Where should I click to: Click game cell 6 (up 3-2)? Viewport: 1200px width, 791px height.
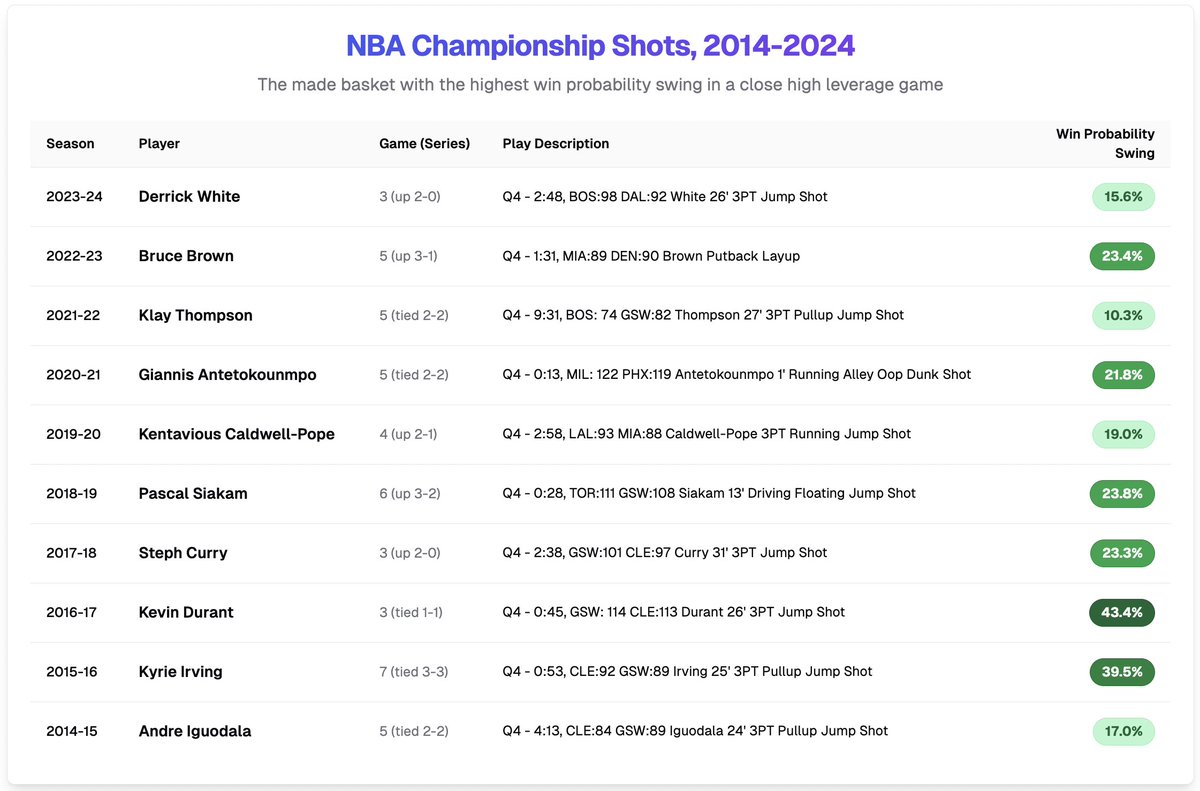(x=410, y=493)
